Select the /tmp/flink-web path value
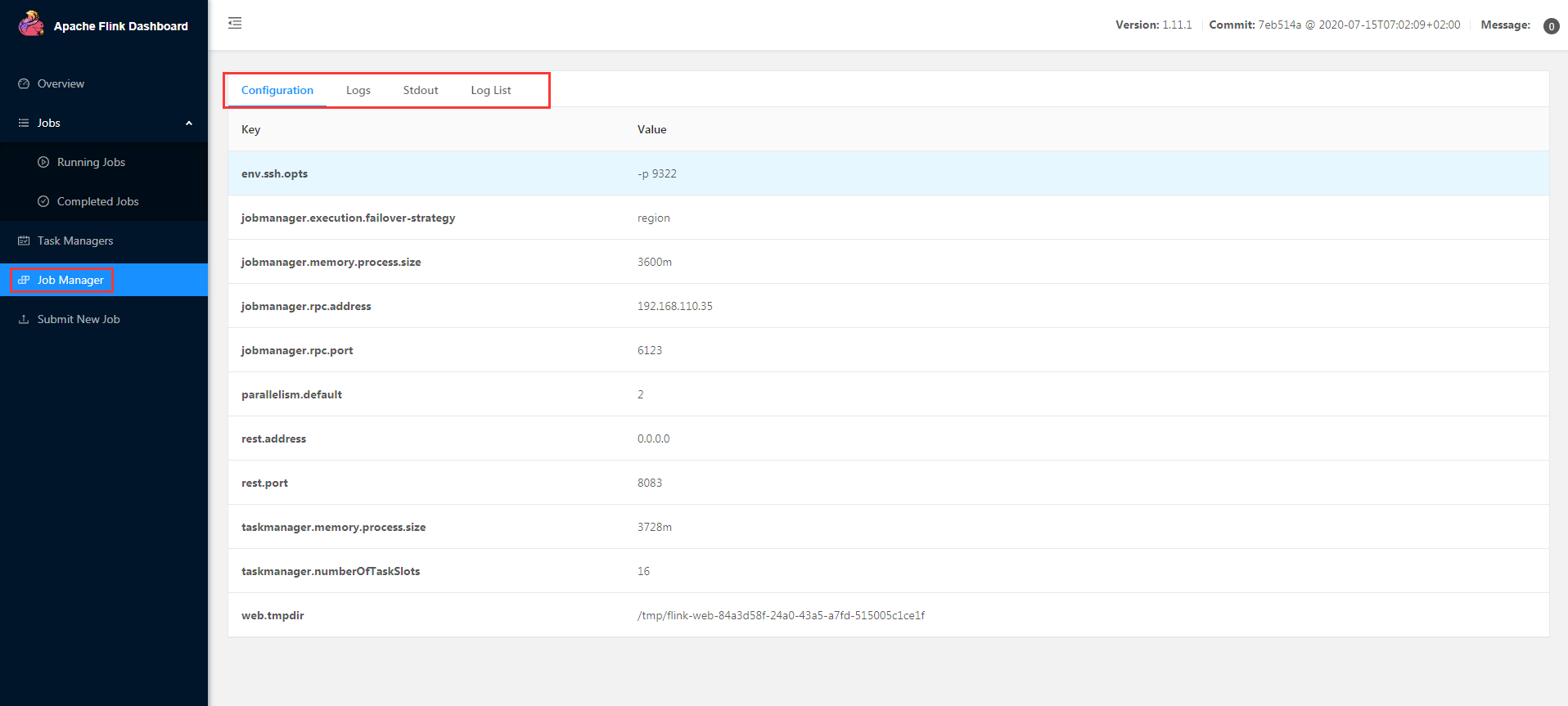This screenshot has height=706, width=1568. (782, 615)
